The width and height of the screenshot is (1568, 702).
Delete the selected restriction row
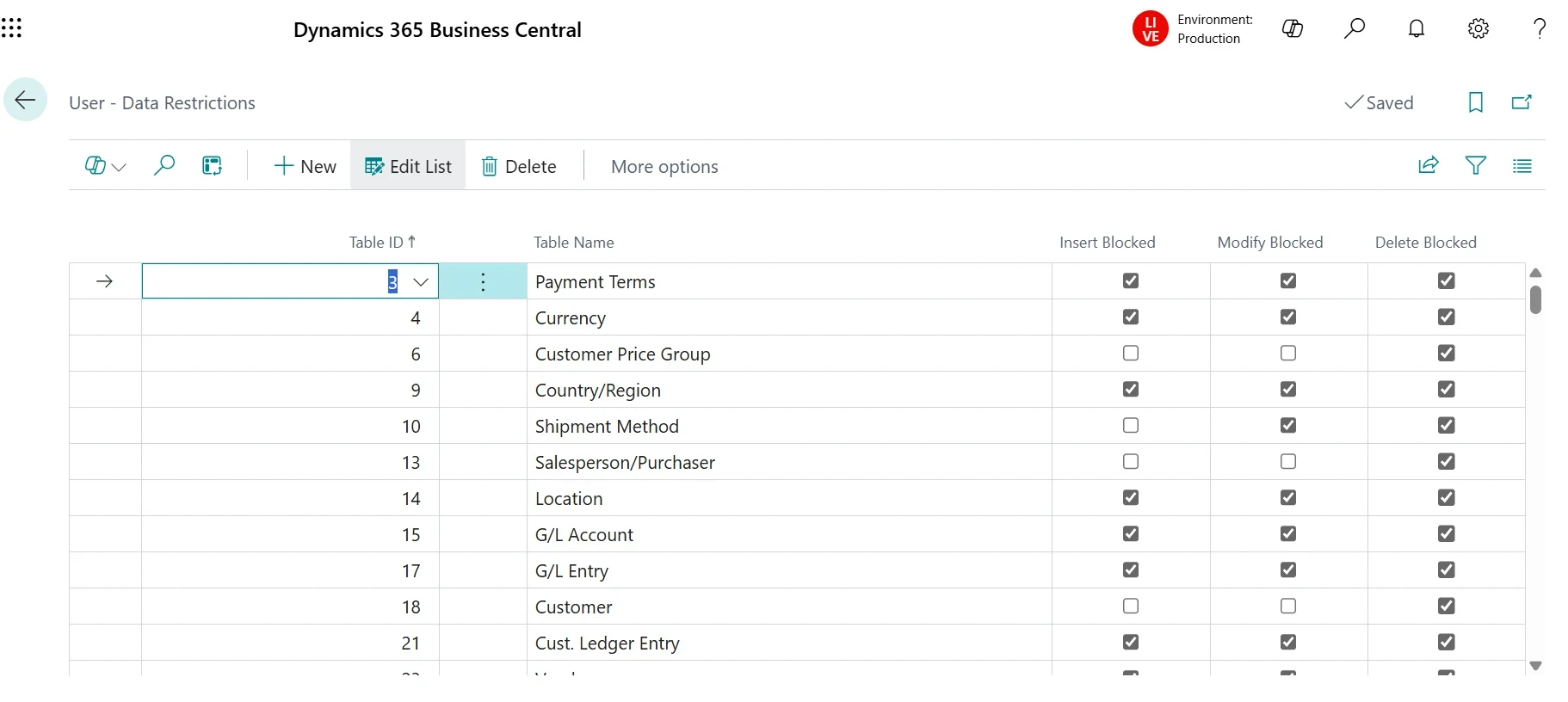pyautogui.click(x=519, y=166)
